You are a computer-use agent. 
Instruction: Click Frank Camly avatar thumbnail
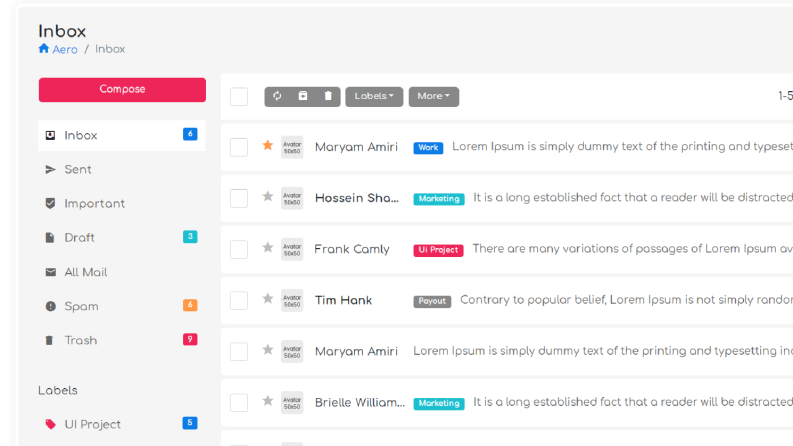[292, 249]
